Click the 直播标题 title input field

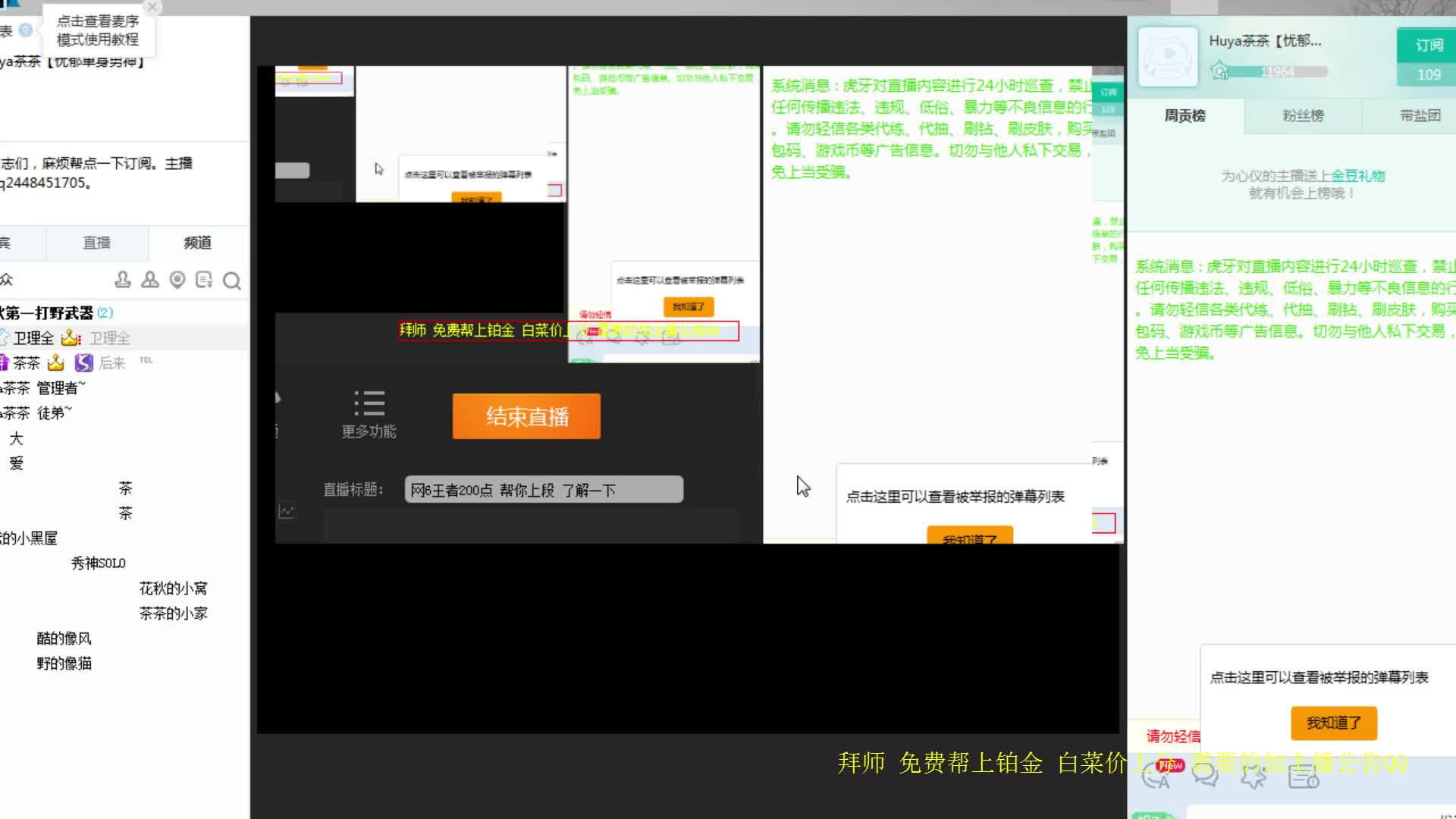[543, 489]
